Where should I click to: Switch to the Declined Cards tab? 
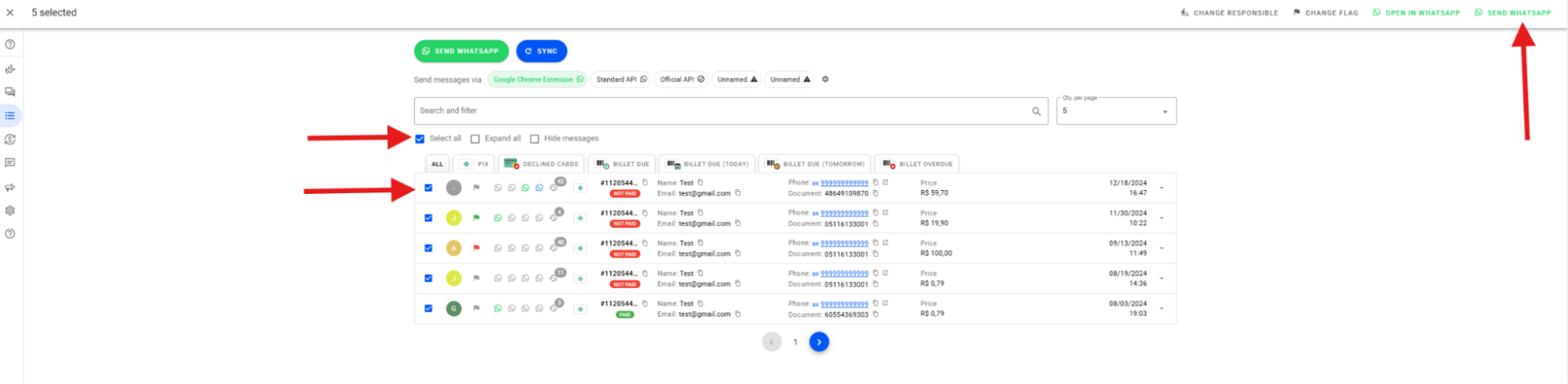542,164
